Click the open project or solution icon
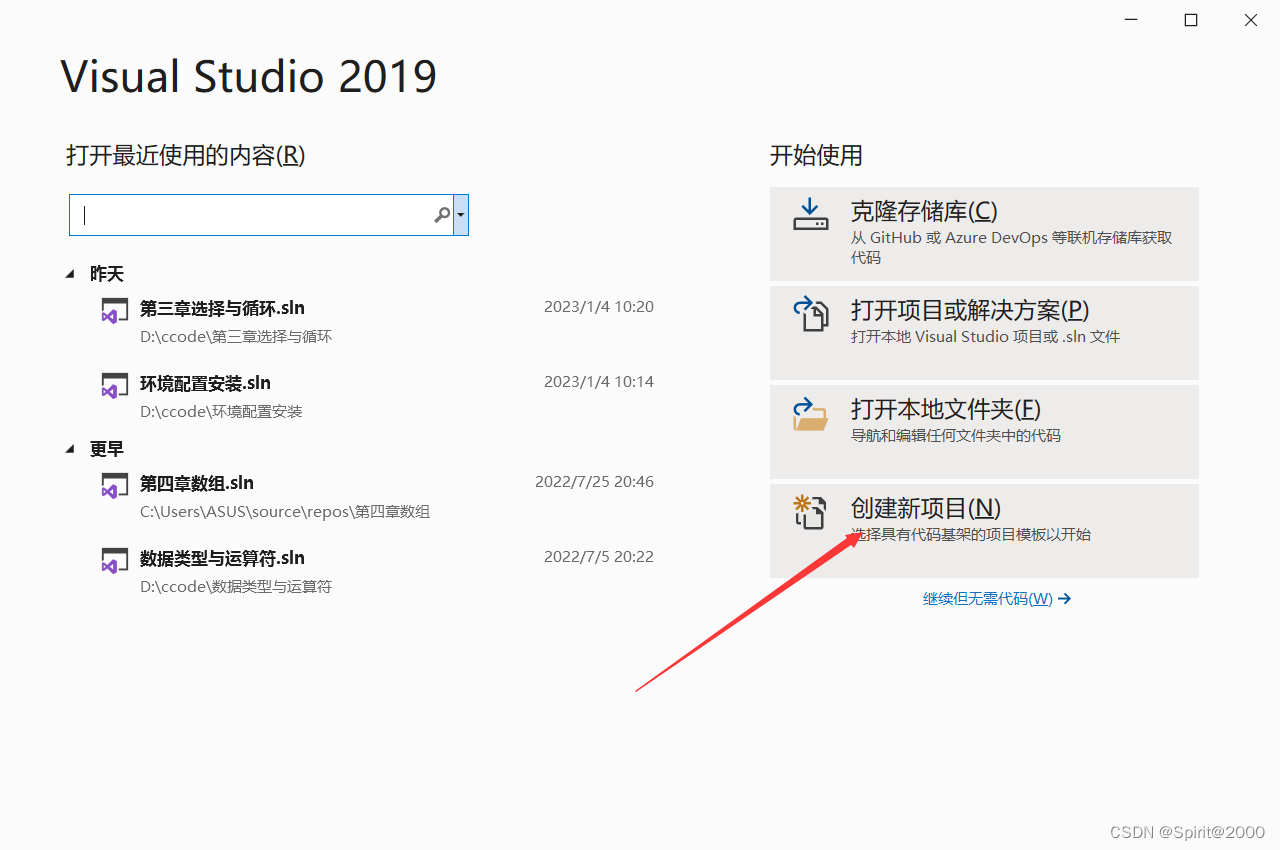The width and height of the screenshot is (1280, 850). click(x=811, y=313)
